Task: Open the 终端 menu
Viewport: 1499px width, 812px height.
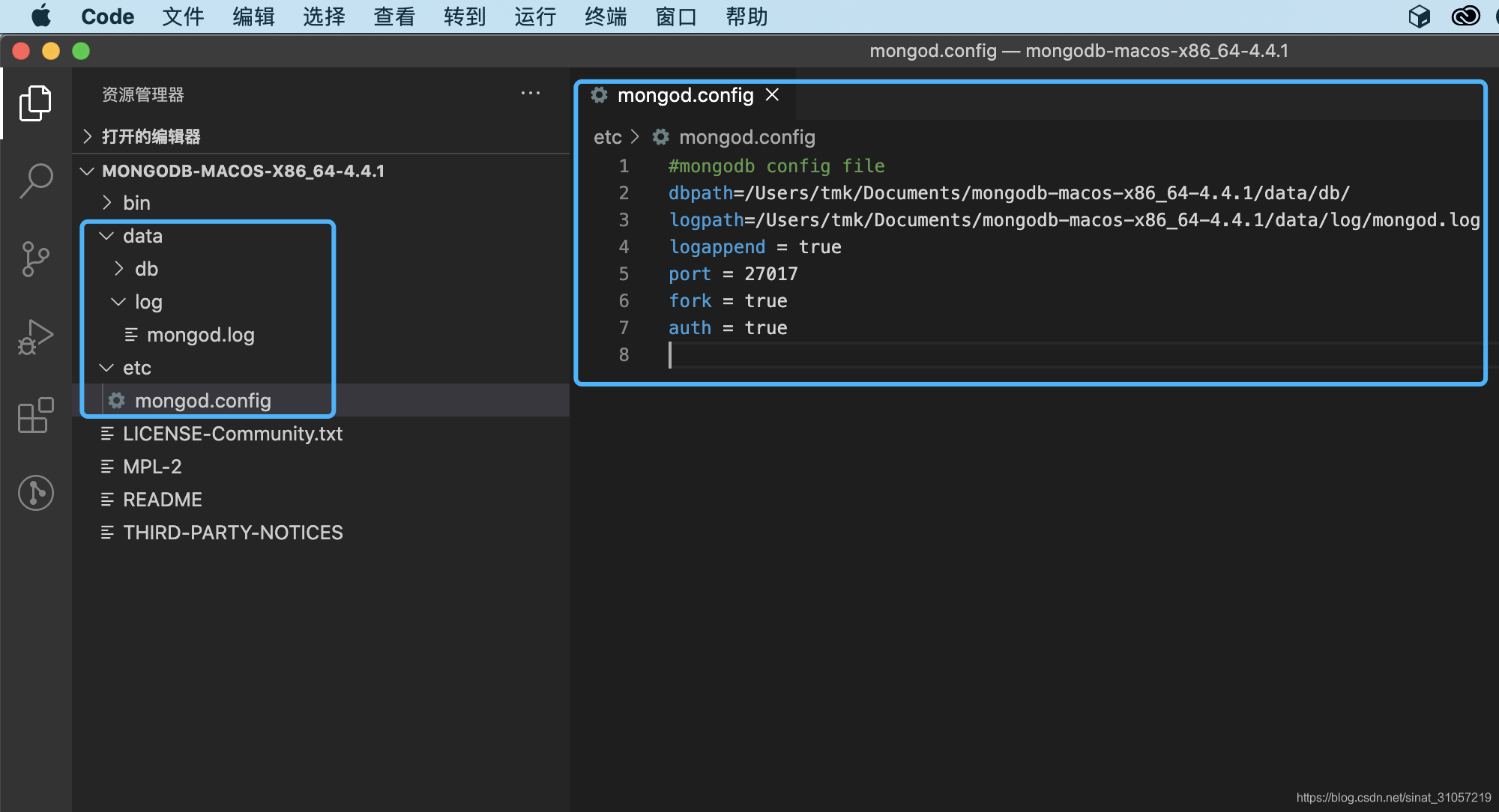Action: click(x=605, y=16)
